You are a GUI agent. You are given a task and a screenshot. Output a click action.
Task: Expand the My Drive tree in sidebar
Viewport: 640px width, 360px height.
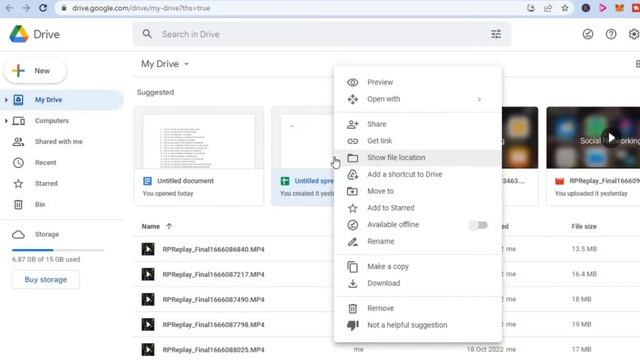pyautogui.click(x=6, y=100)
